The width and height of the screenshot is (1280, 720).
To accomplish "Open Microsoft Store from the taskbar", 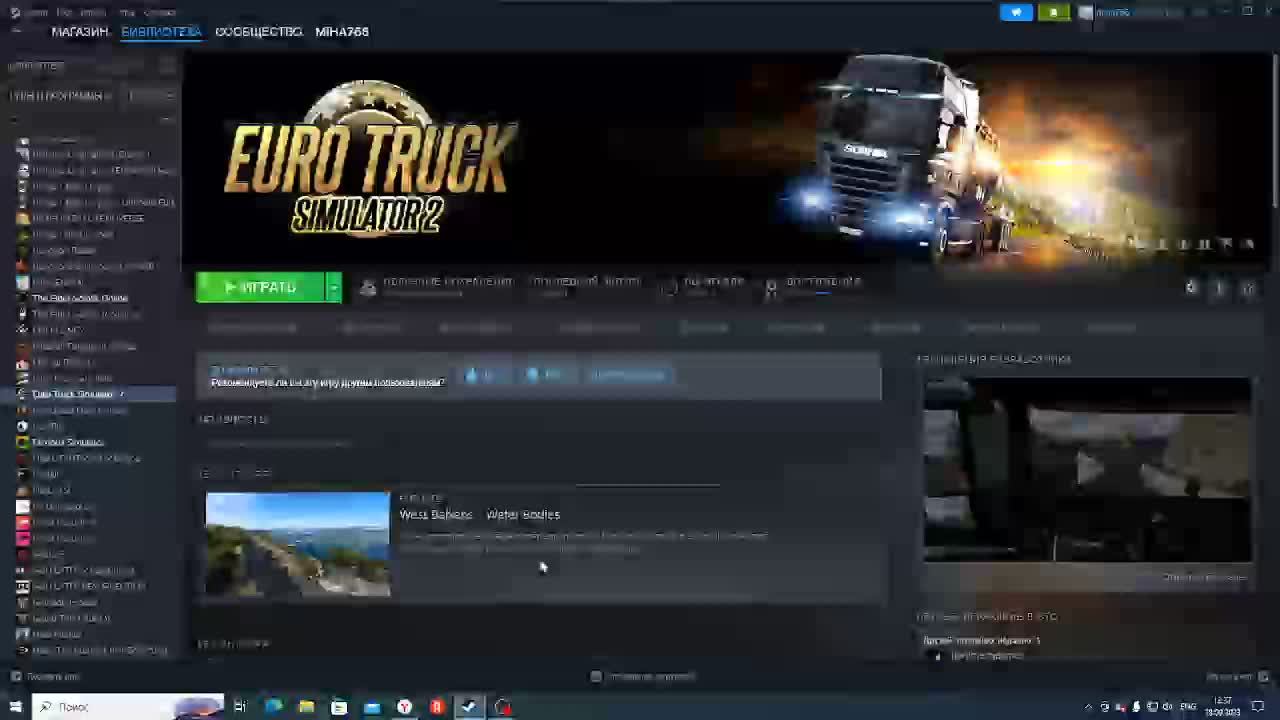I will click(339, 707).
